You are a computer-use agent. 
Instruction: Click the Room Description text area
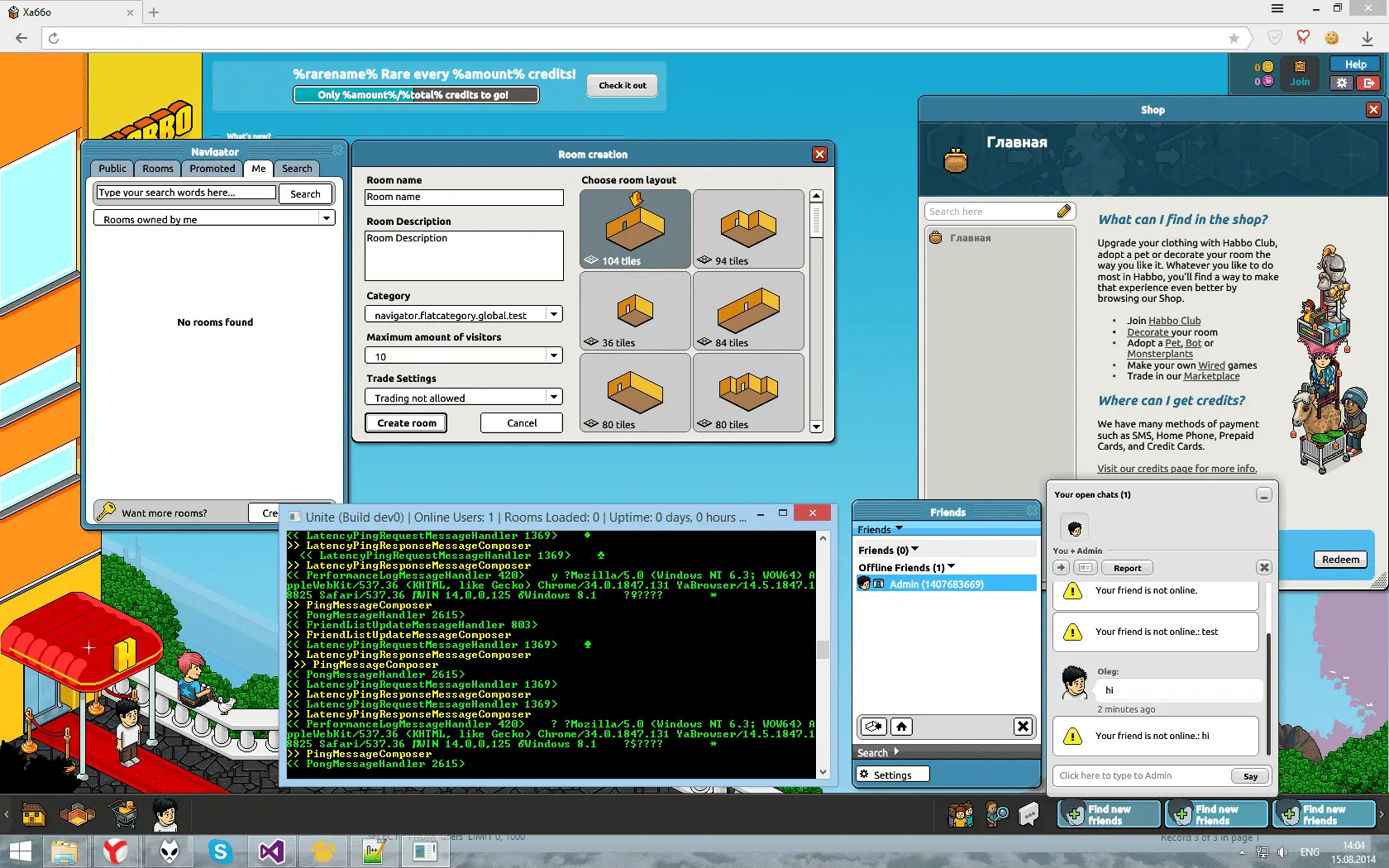tap(464, 255)
